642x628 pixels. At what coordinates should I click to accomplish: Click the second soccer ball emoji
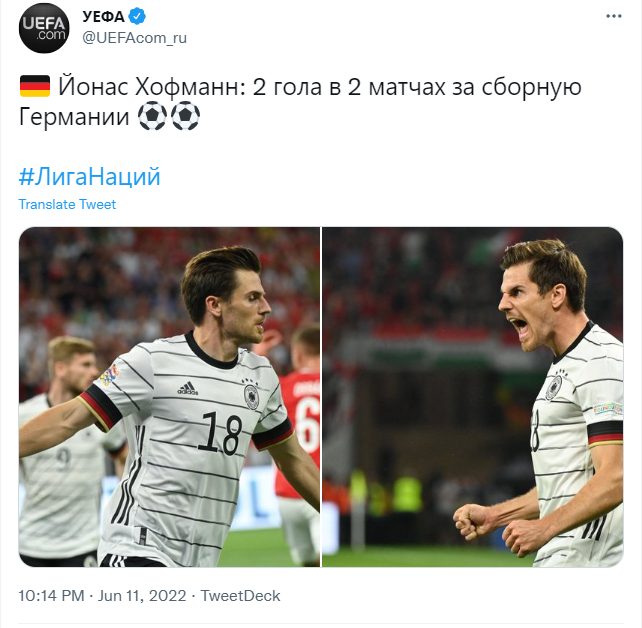click(x=185, y=116)
